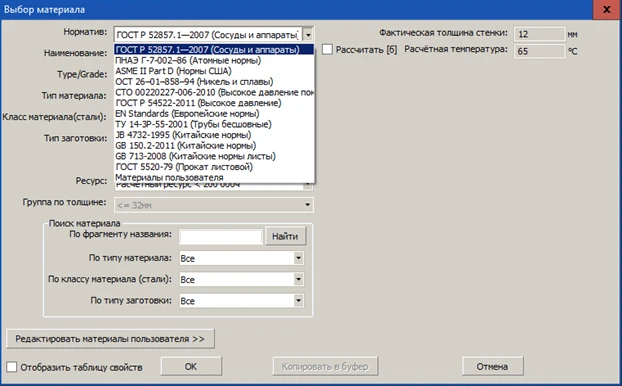
Task: Select ТУ 14-3Р-55-2001 (Трубы бесшовные)
Action: pos(214,124)
